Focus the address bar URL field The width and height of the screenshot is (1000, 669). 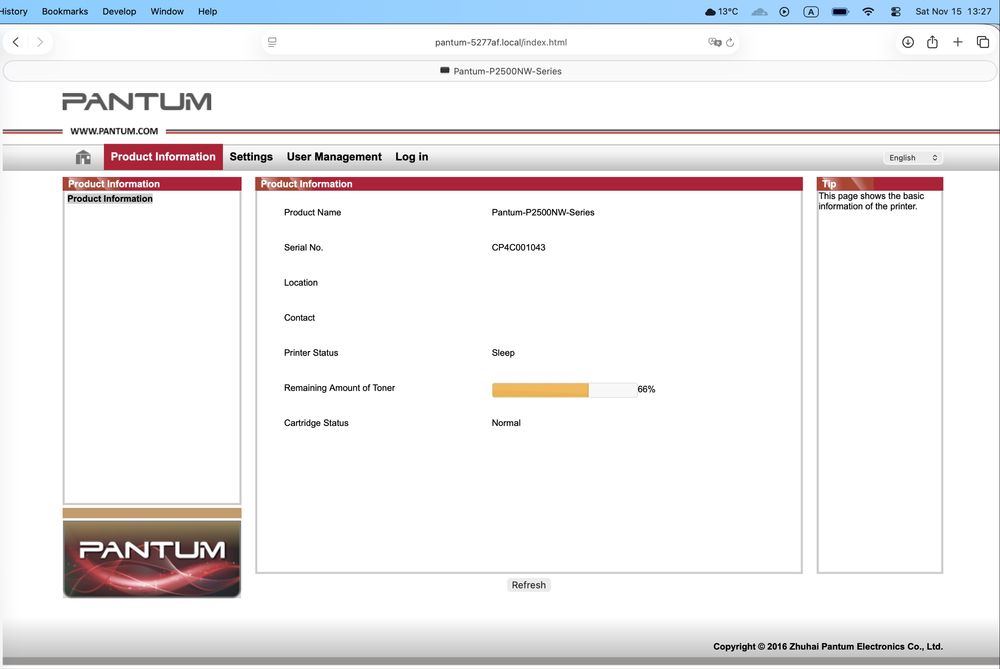click(x=501, y=42)
